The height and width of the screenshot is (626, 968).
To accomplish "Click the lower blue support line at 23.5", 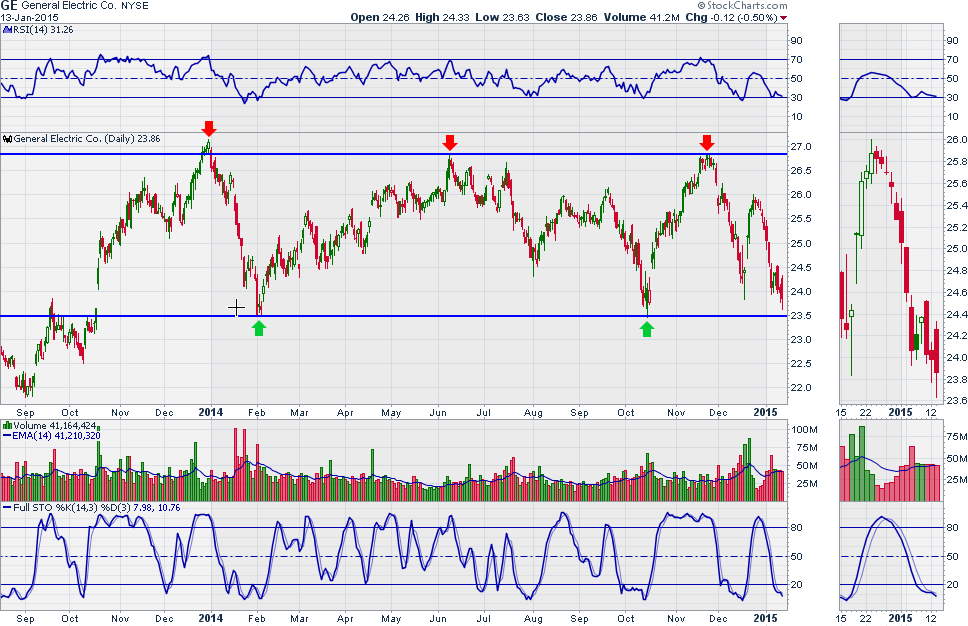I will [394, 316].
